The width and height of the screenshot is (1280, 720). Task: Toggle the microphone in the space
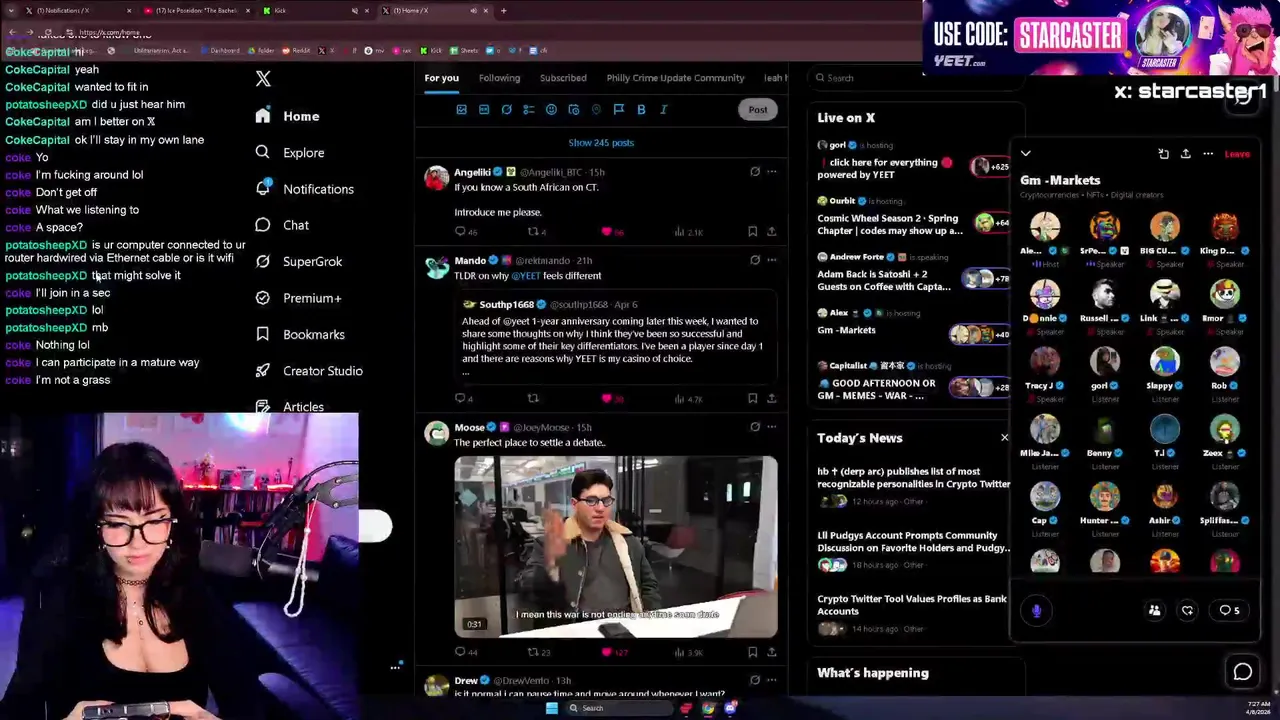click(1036, 611)
